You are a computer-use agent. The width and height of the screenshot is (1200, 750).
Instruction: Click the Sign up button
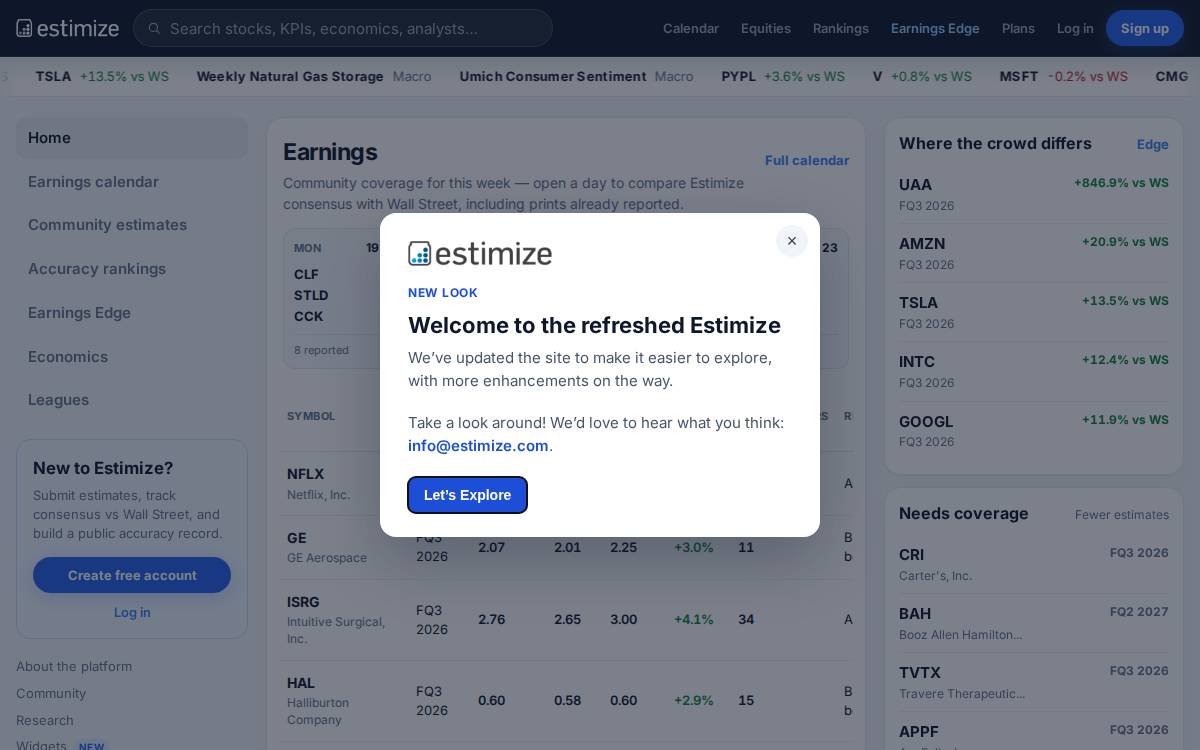(1145, 28)
